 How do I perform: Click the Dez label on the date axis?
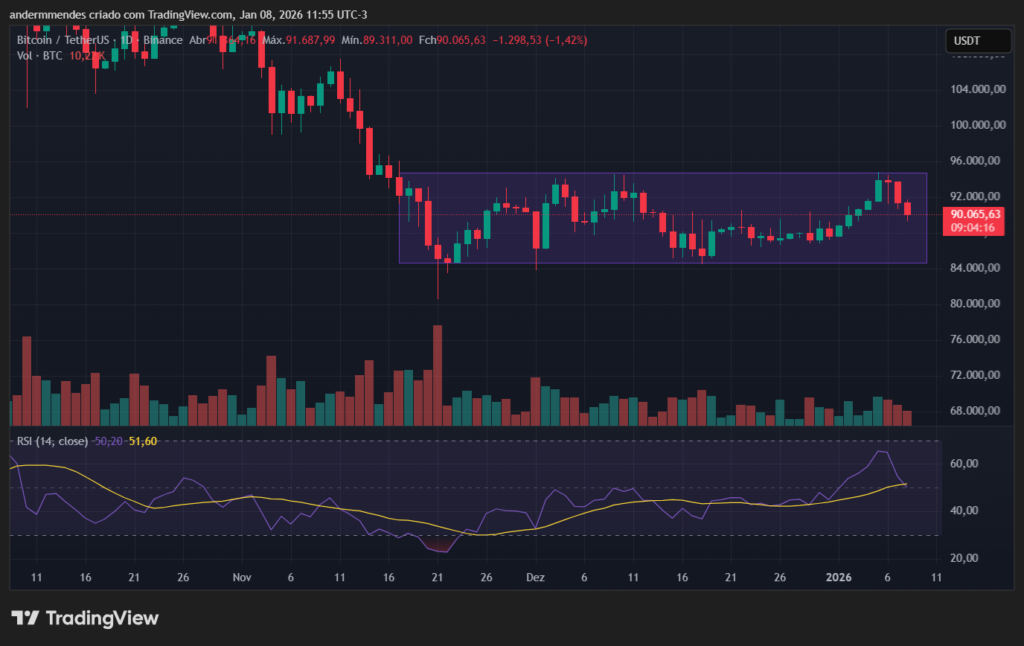535,578
